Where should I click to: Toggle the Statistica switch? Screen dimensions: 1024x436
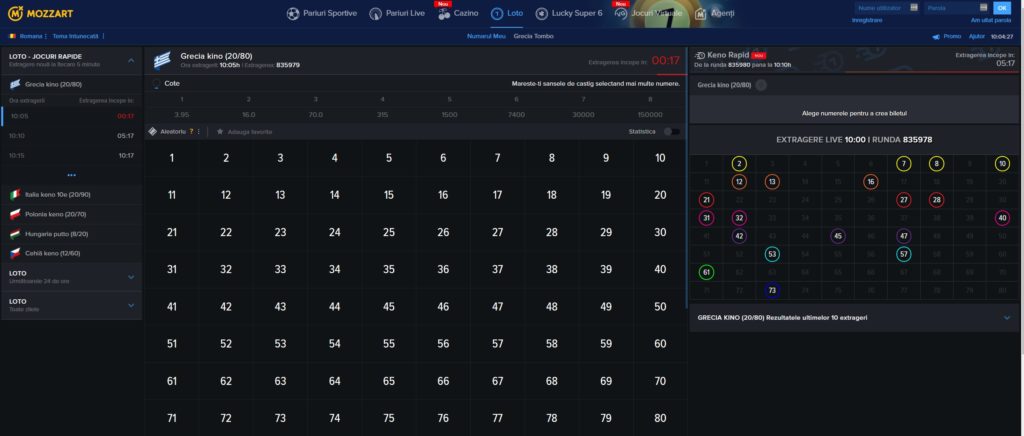click(x=671, y=131)
